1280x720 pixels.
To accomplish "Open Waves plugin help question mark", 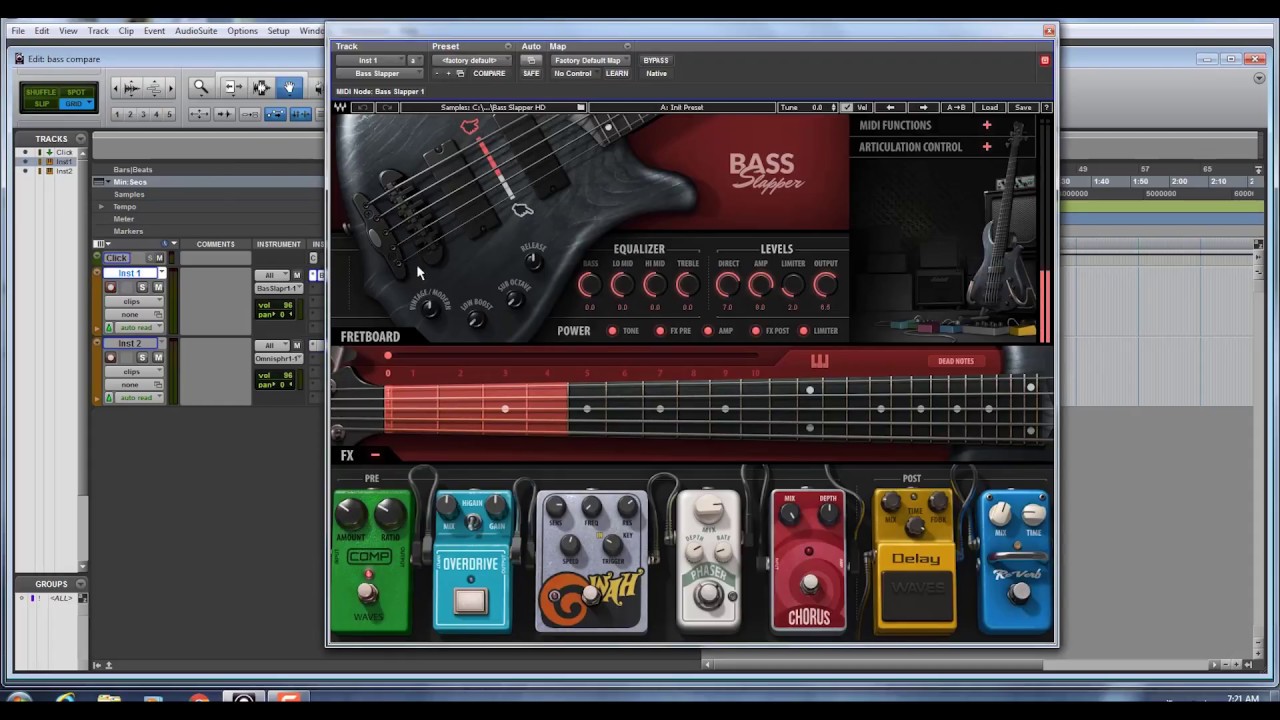I will pyautogui.click(x=1046, y=107).
